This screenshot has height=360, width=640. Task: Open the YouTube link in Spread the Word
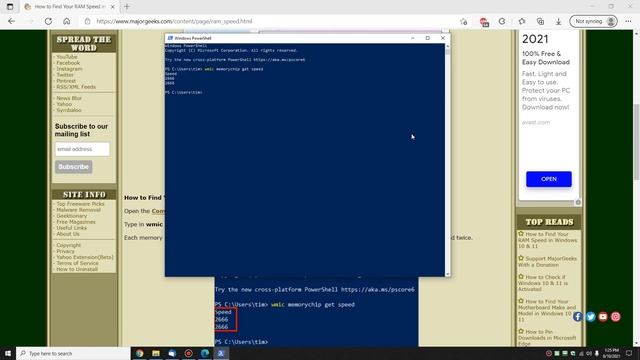click(x=67, y=57)
